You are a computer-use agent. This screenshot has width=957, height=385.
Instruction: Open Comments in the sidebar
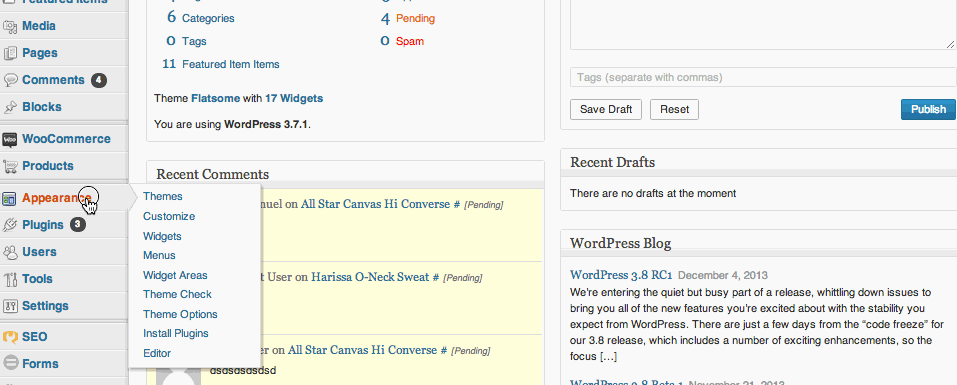53,80
